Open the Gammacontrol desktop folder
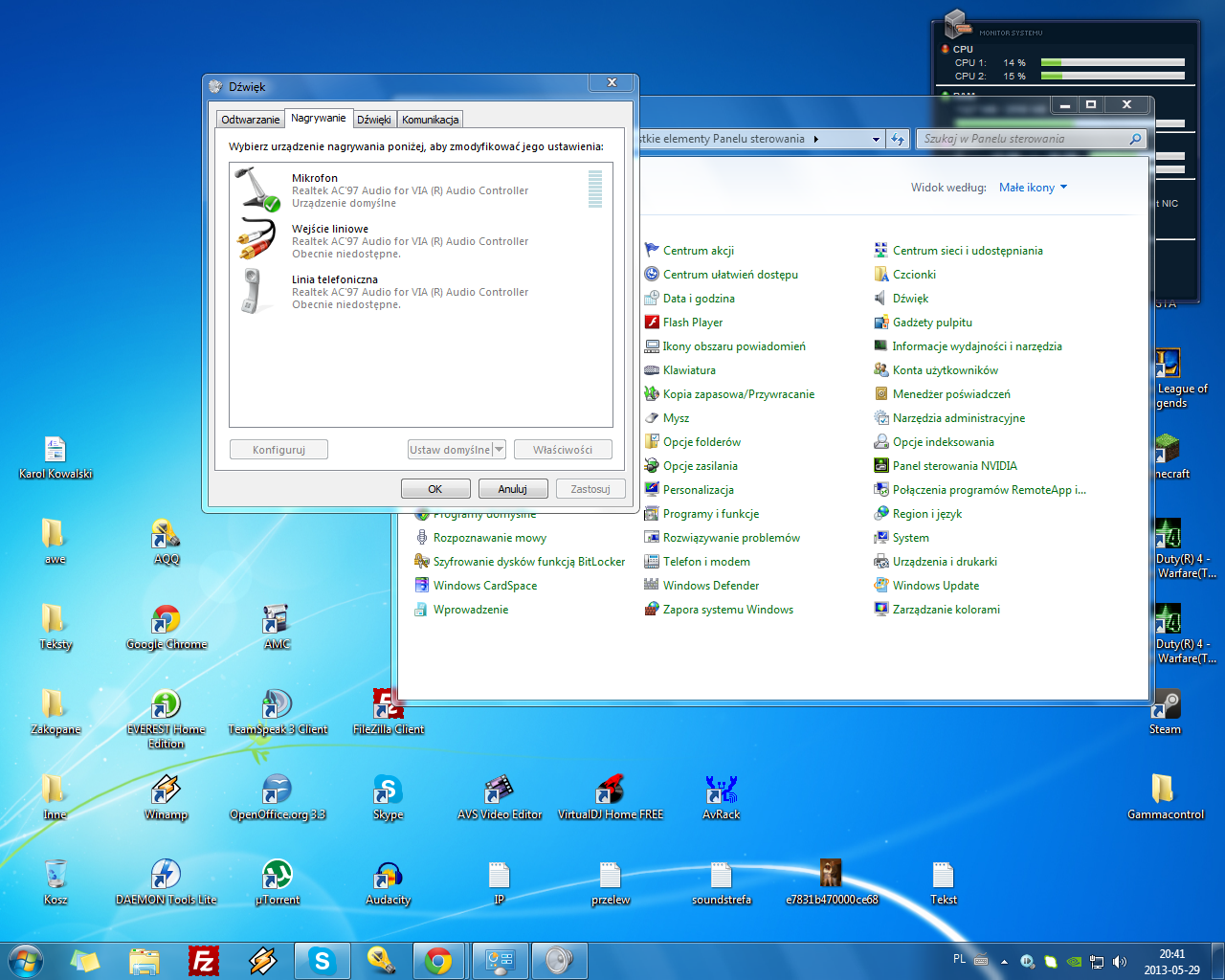The width and height of the screenshot is (1225, 980). (1166, 797)
